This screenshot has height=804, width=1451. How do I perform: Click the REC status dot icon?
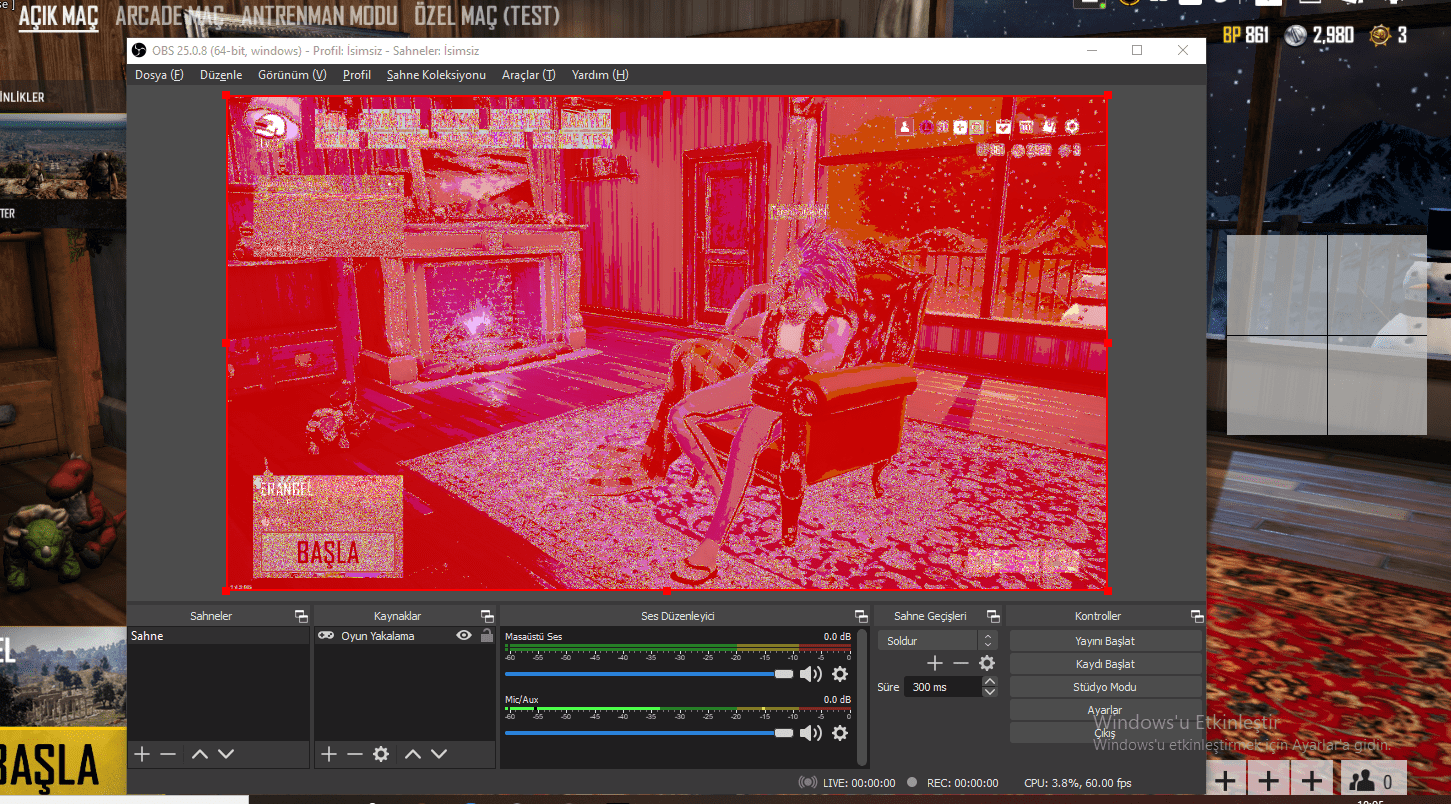click(x=911, y=783)
